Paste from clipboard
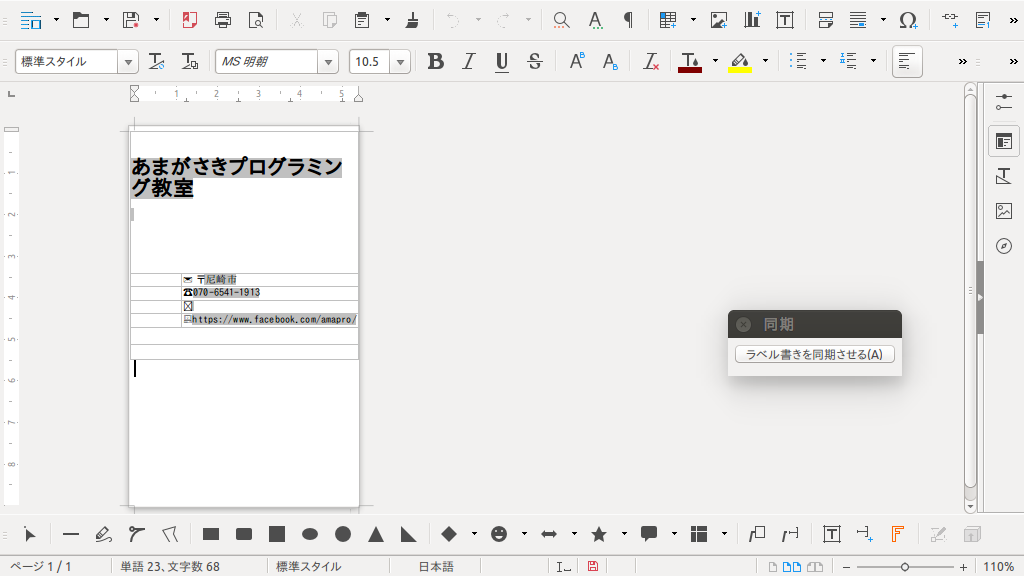This screenshot has width=1024, height=576. [362, 20]
